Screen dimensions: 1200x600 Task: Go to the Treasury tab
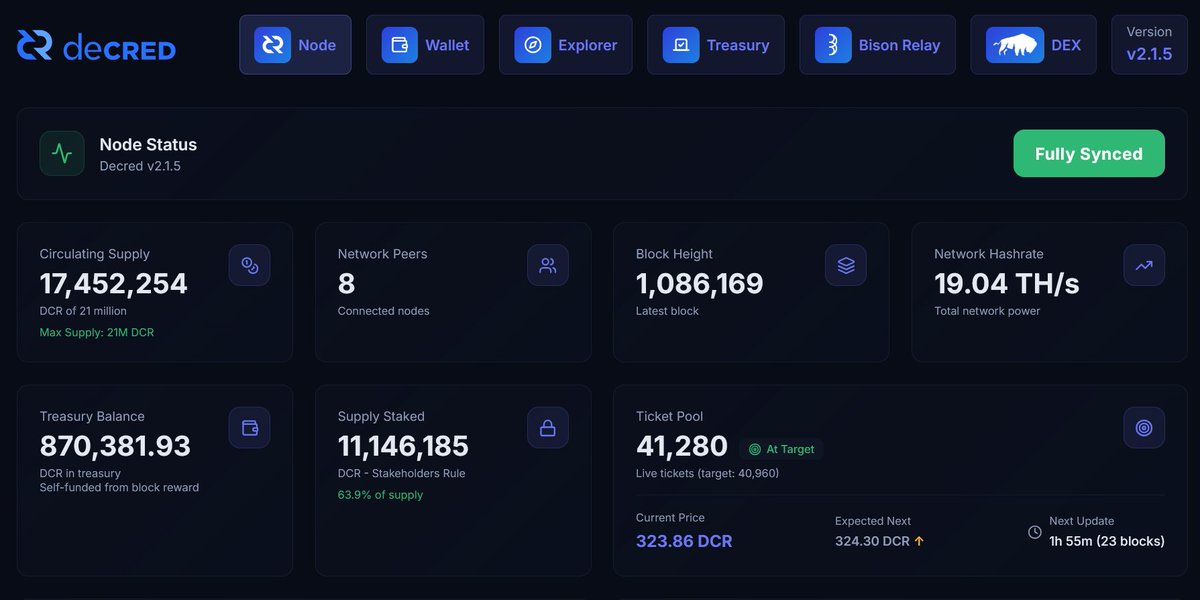(716, 45)
